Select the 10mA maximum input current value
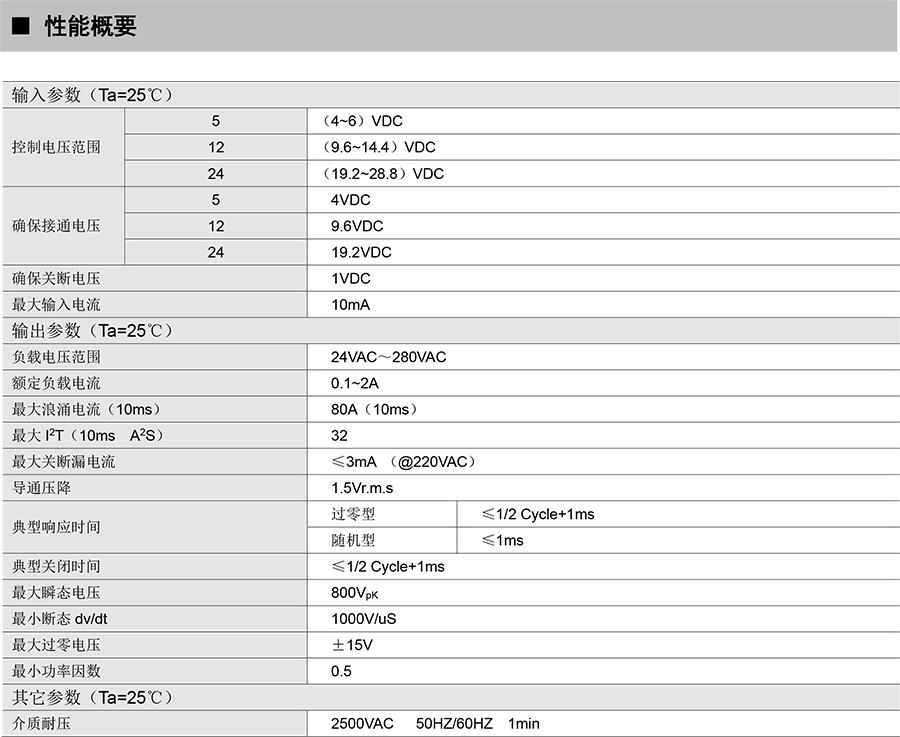Screen dimensions: 900x737 coord(350,305)
